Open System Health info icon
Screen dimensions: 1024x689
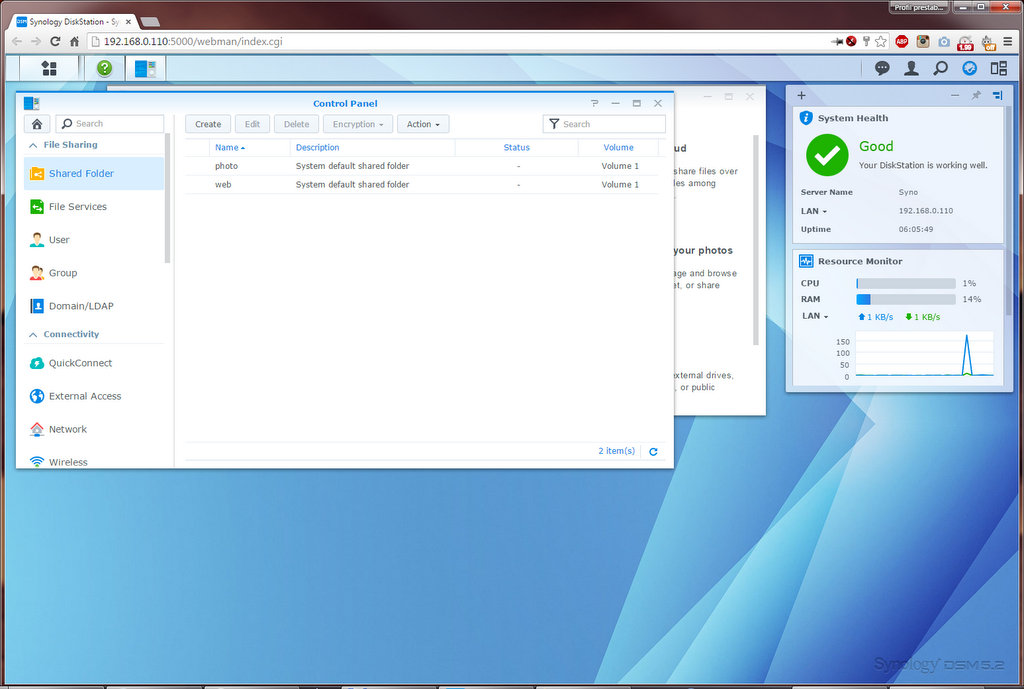tap(806, 118)
